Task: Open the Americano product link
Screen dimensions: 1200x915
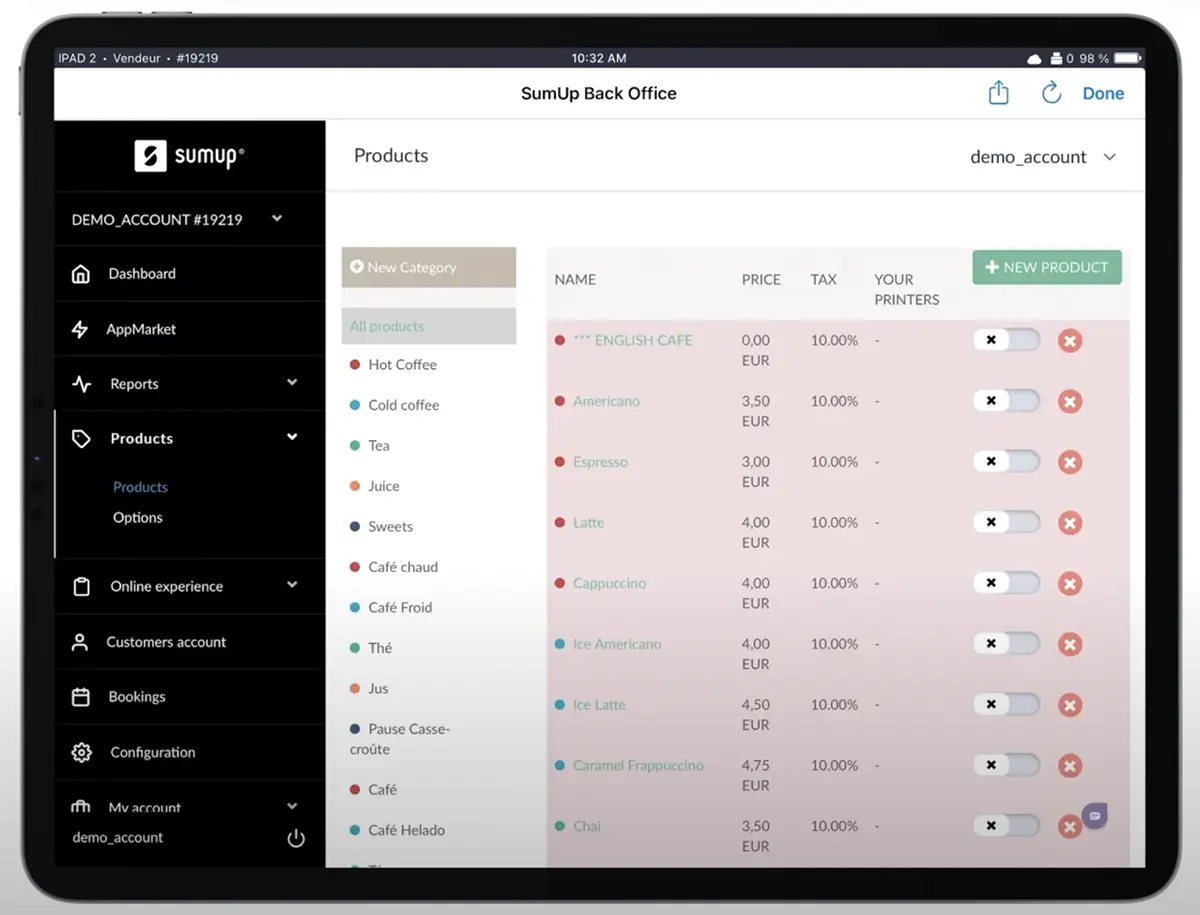Action: pos(606,401)
